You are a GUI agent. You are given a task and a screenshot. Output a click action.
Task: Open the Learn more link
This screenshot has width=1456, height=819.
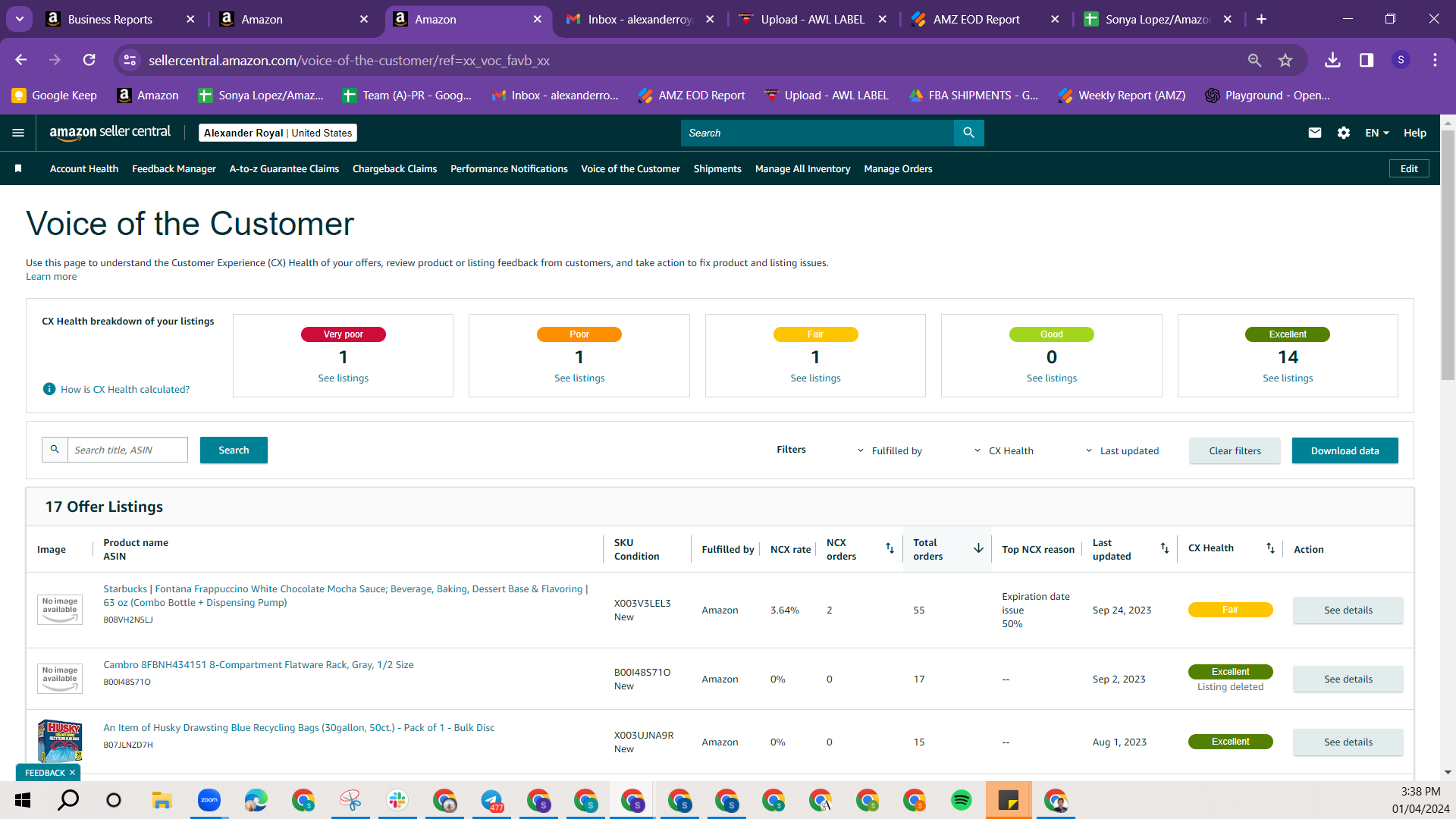tap(51, 277)
